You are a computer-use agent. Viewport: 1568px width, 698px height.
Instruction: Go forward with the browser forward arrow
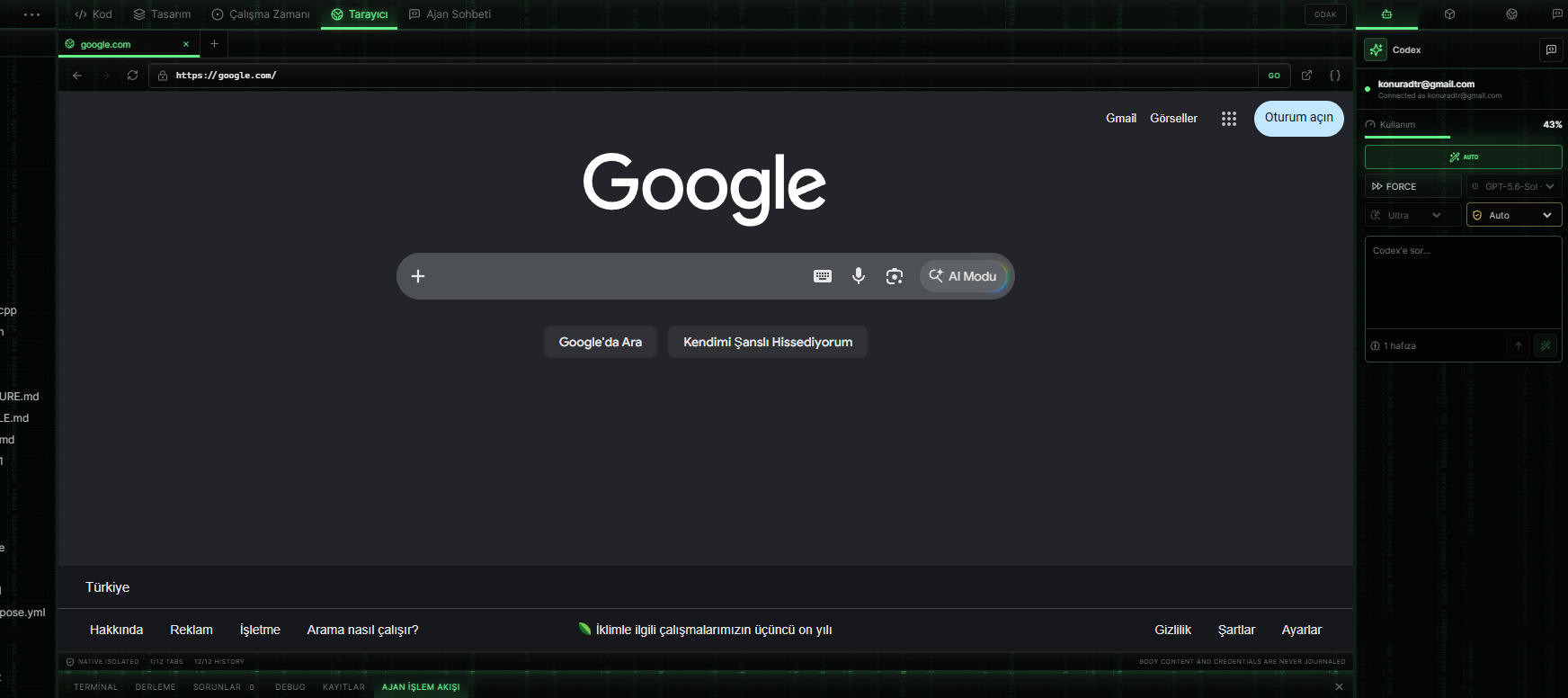(105, 76)
